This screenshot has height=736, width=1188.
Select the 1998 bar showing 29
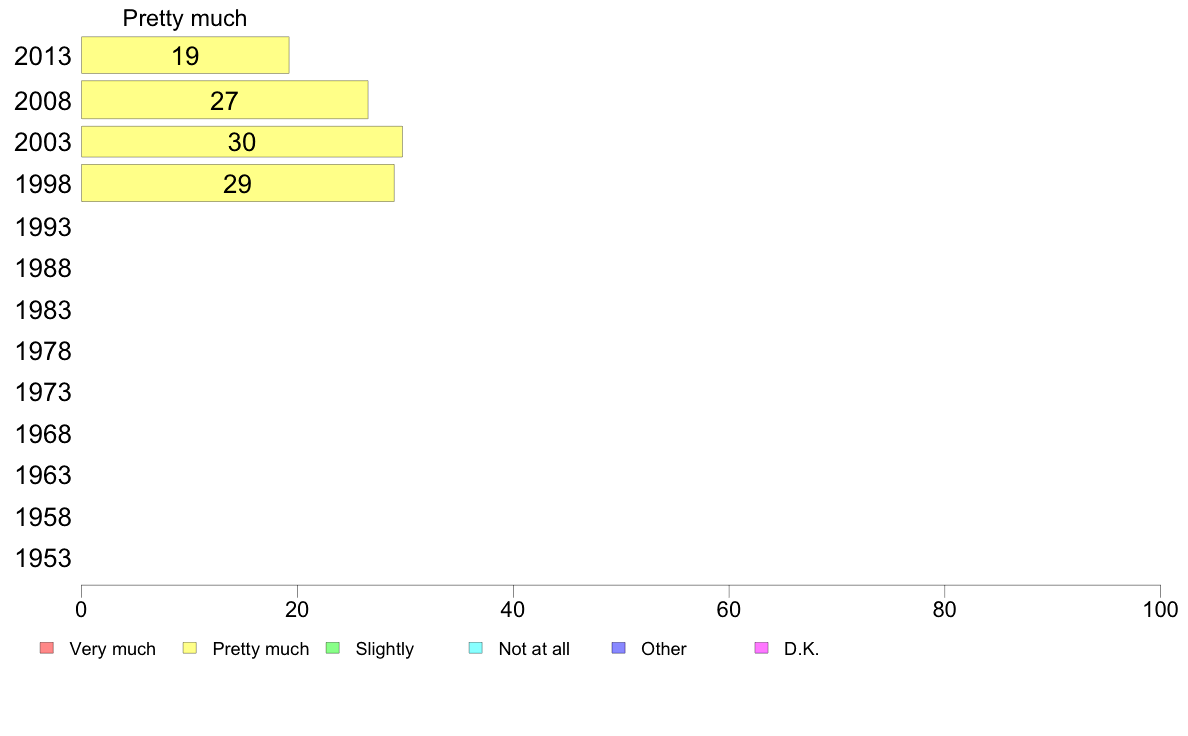(x=238, y=183)
